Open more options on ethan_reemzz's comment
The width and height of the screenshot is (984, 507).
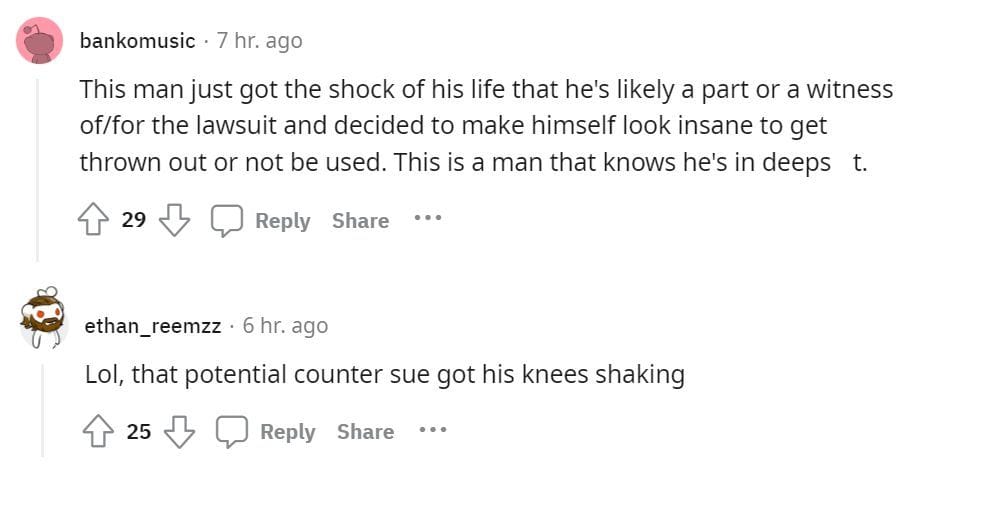pyautogui.click(x=433, y=430)
